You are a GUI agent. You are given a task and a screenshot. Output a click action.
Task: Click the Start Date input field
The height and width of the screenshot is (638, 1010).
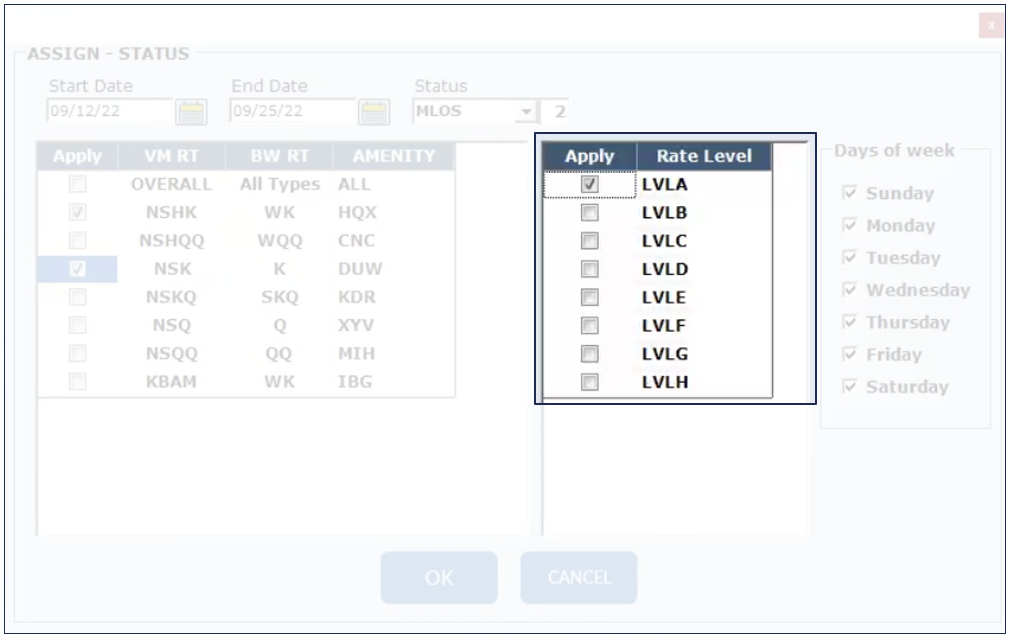[109, 111]
